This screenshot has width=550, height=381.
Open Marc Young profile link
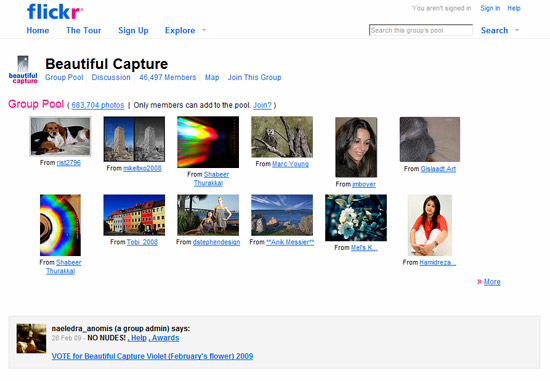(290, 164)
